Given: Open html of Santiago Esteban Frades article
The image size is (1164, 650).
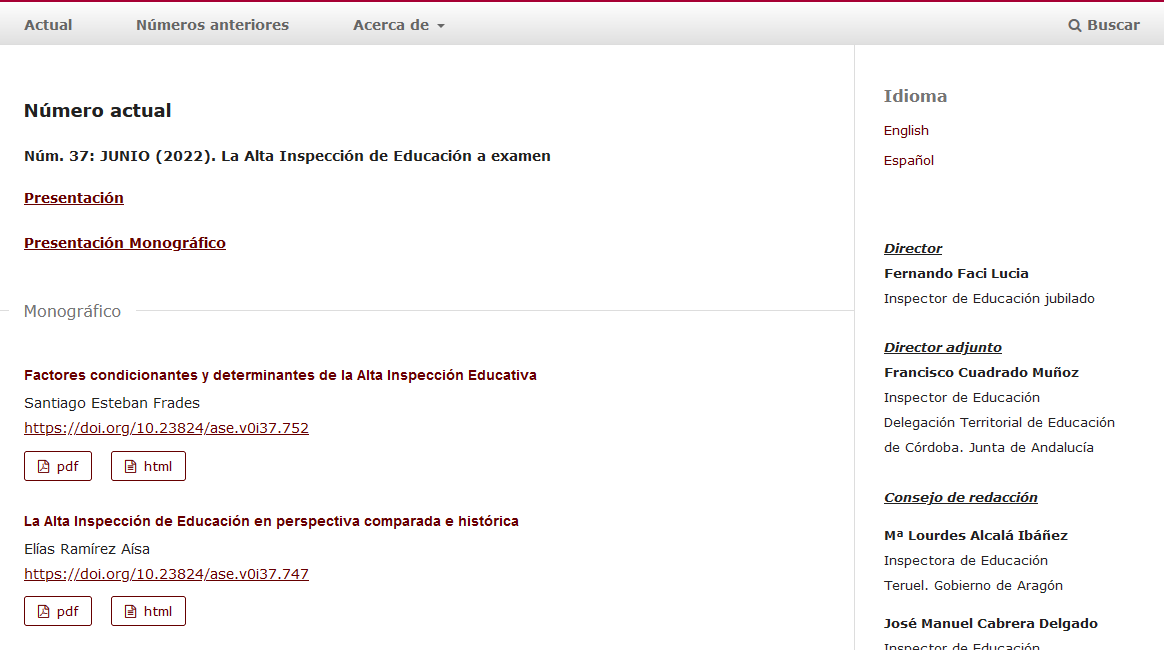Looking at the screenshot, I should click(148, 466).
